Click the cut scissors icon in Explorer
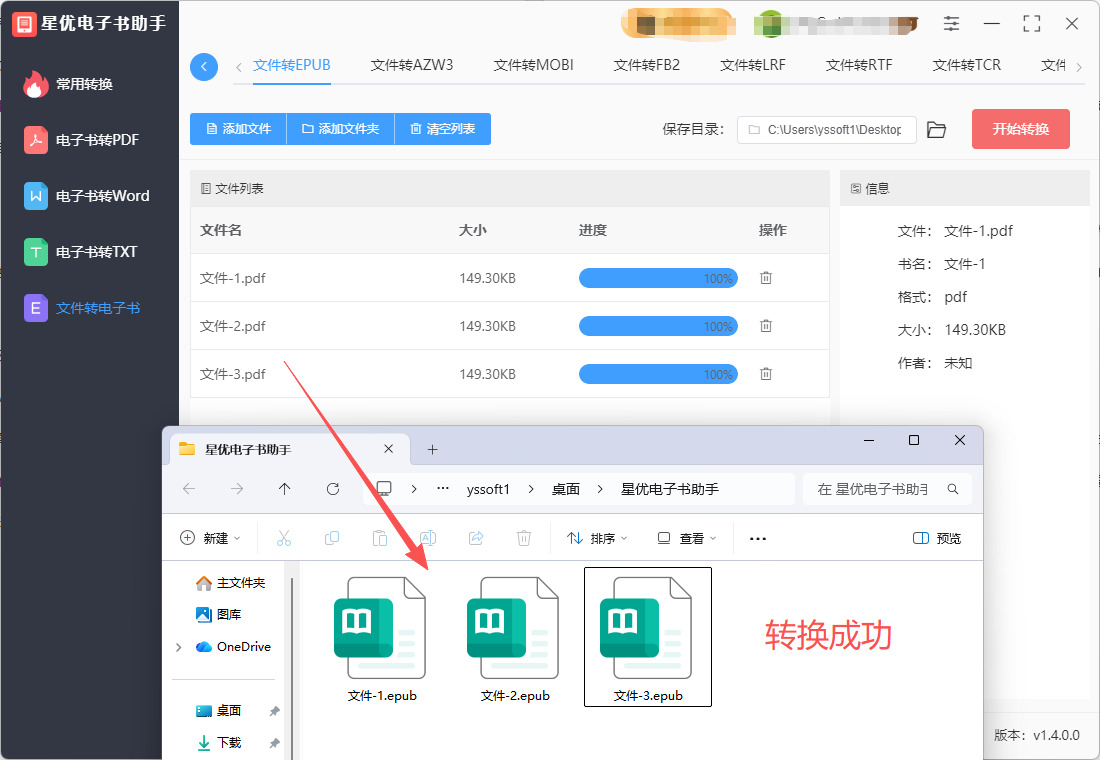 point(284,538)
